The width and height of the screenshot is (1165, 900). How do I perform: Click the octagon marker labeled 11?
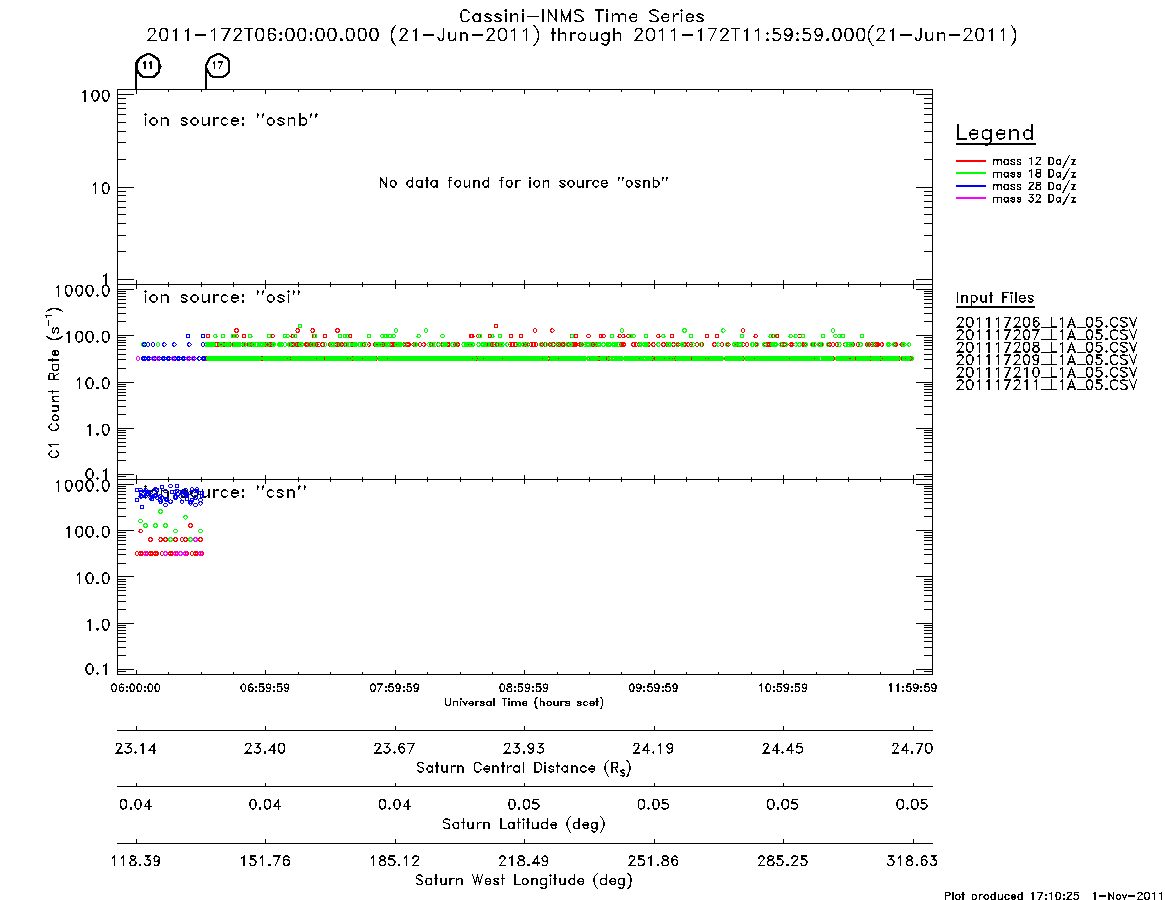click(x=149, y=66)
